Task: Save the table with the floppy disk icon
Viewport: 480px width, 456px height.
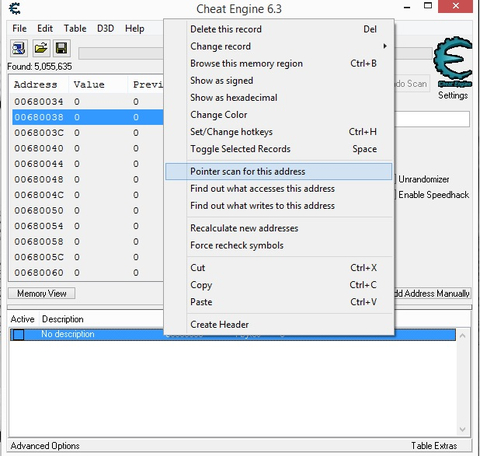Action: [61, 49]
